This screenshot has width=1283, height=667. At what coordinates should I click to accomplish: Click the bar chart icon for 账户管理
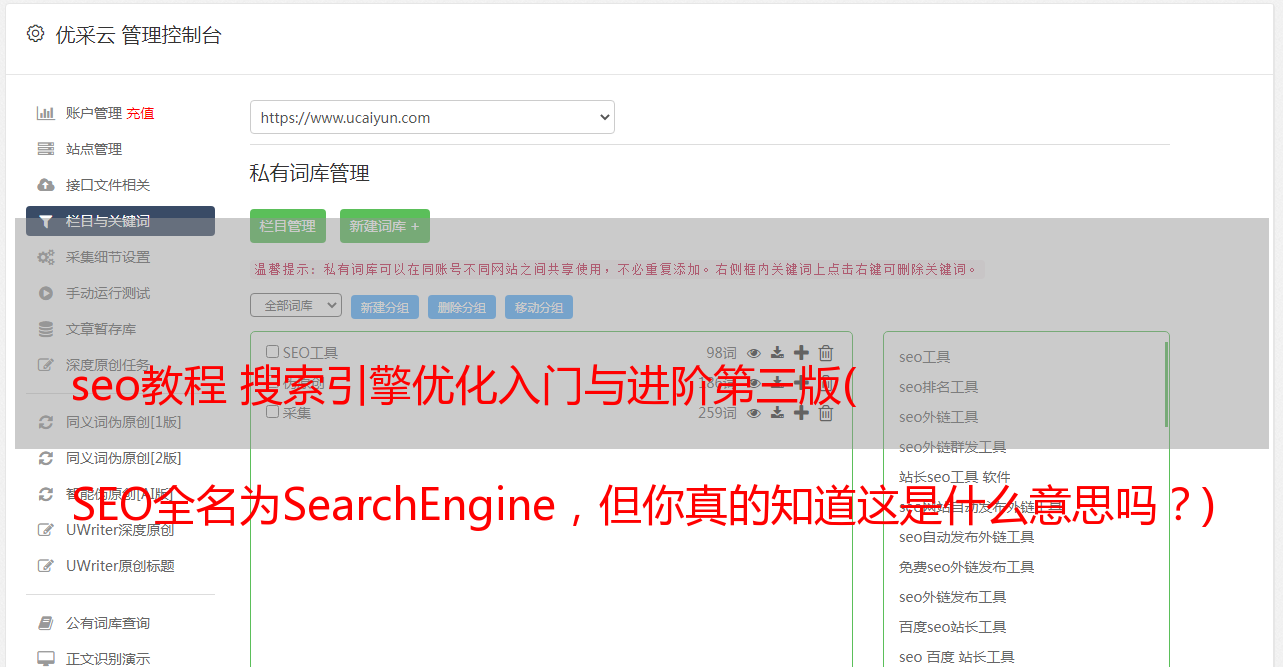(x=46, y=113)
